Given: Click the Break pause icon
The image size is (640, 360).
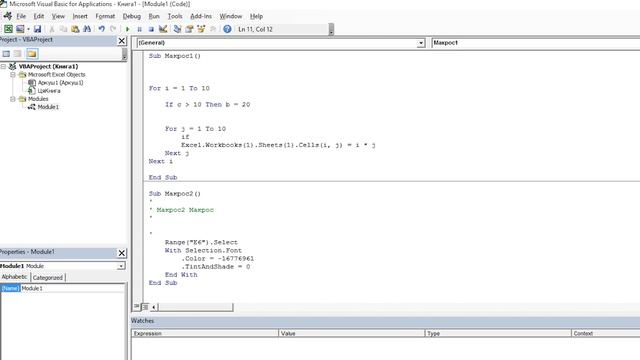Looking at the screenshot, I should [x=140, y=29].
